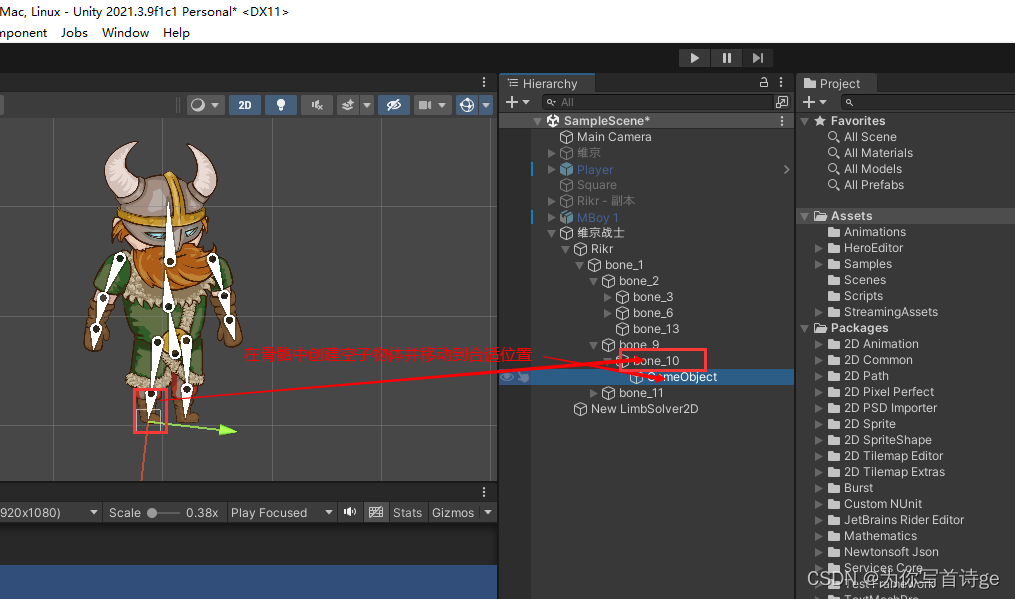Open the Jobs menu
This screenshot has width=1015, height=599.
tap(74, 33)
